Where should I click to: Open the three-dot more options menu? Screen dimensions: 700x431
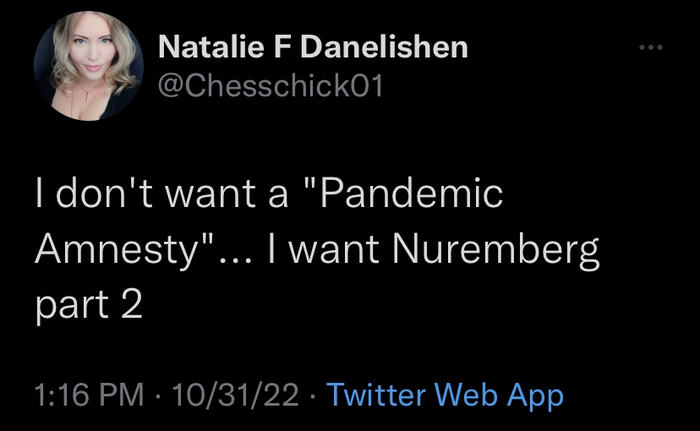tap(650, 47)
